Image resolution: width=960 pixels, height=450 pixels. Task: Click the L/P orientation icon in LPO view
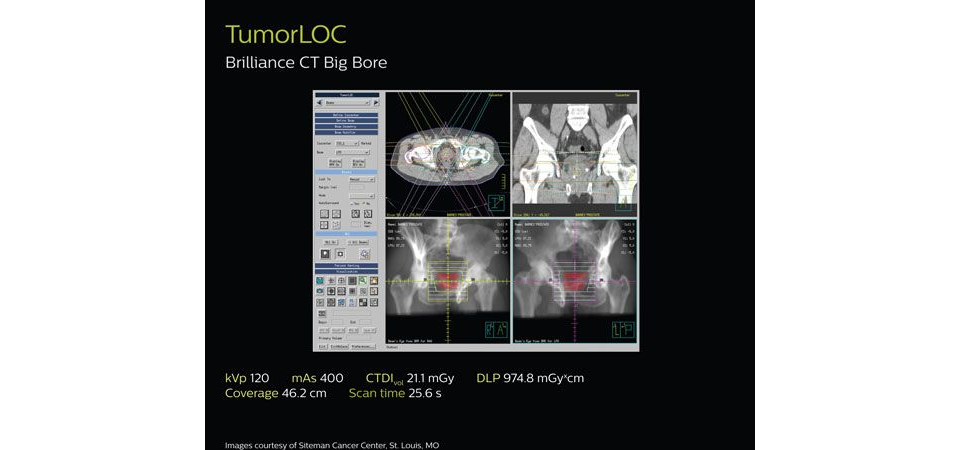click(x=624, y=329)
